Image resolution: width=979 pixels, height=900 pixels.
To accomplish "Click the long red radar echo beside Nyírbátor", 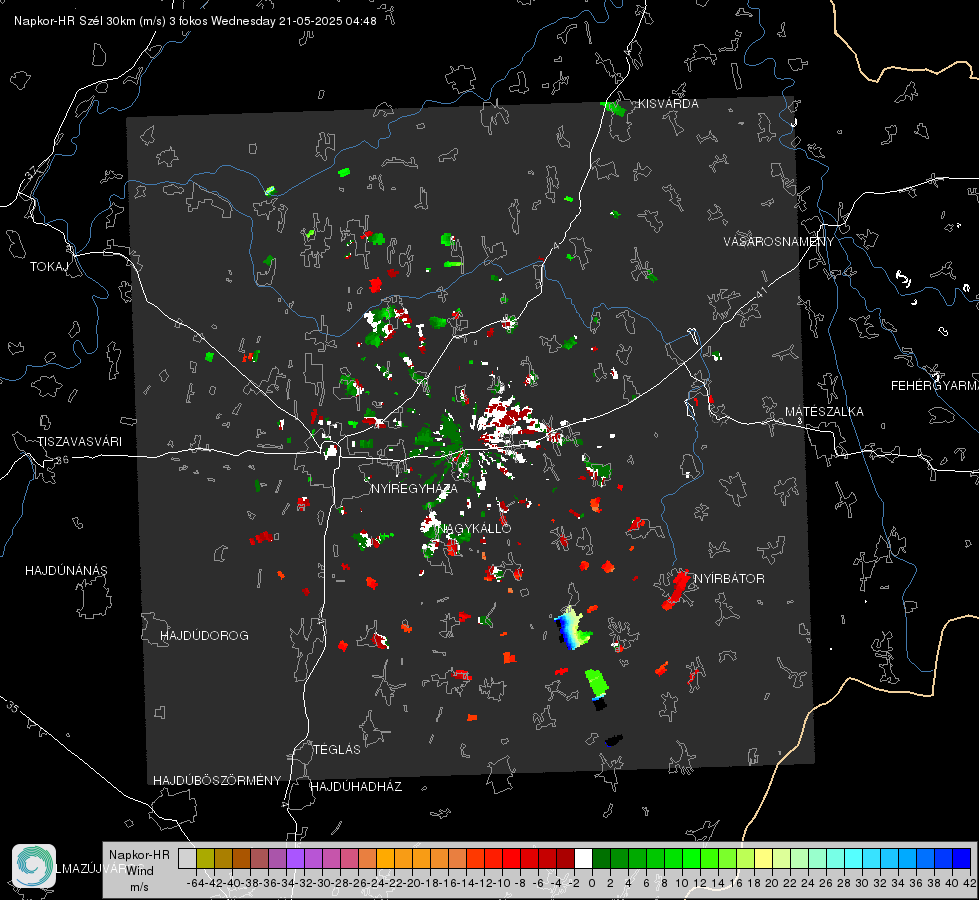I will click(676, 589).
